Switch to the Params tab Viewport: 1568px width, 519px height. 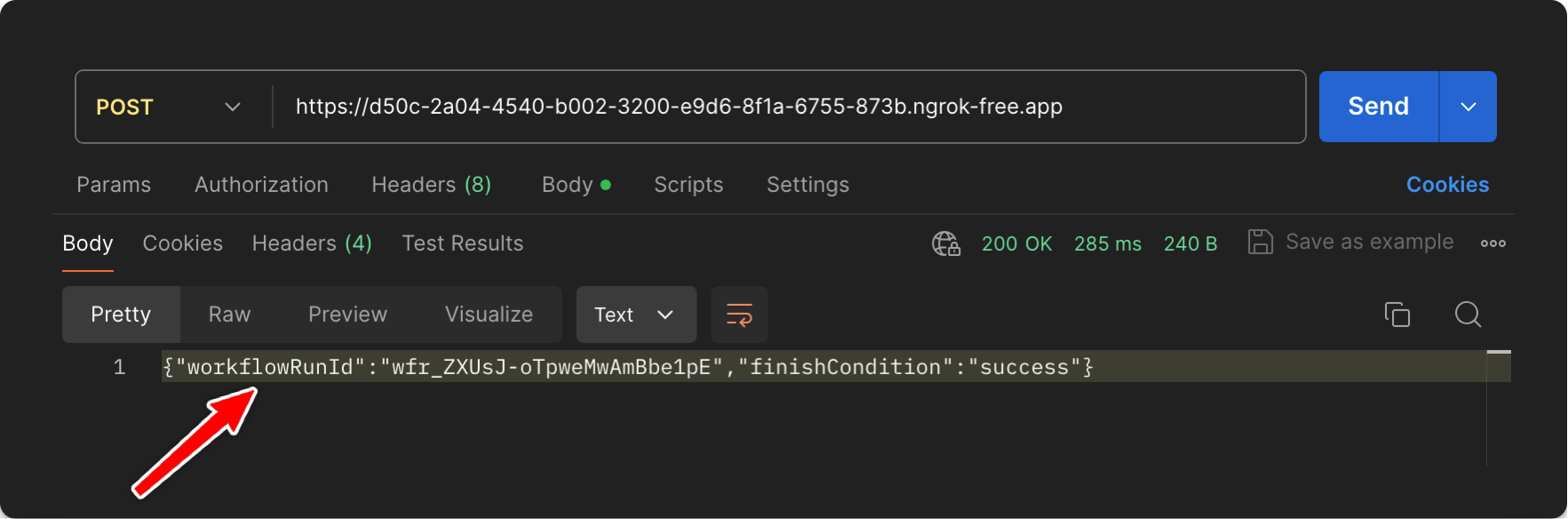point(114,185)
